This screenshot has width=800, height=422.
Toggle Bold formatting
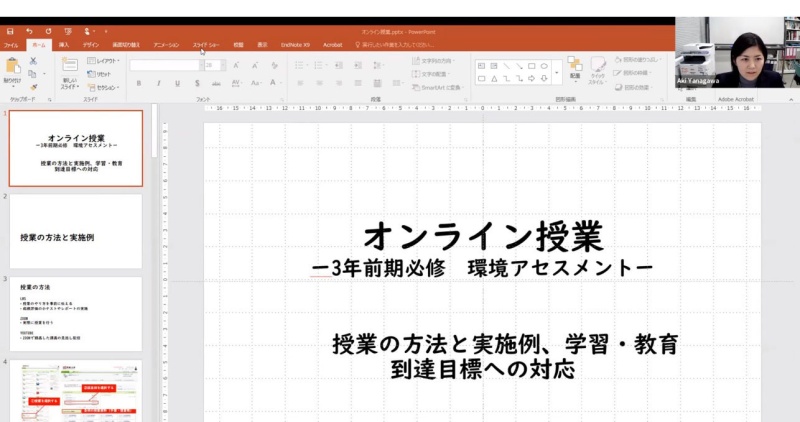pyautogui.click(x=139, y=83)
